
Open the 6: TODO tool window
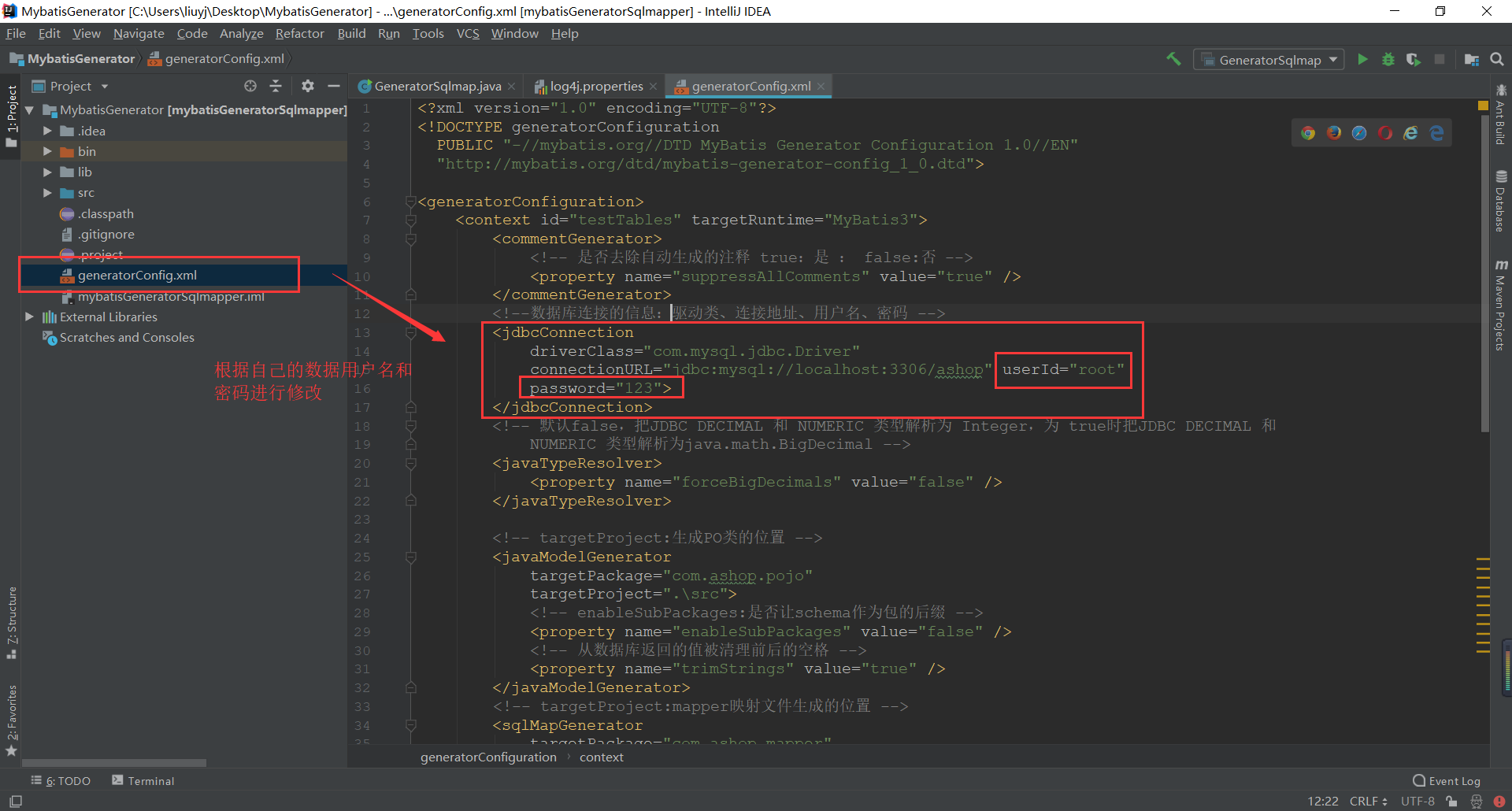point(61,780)
